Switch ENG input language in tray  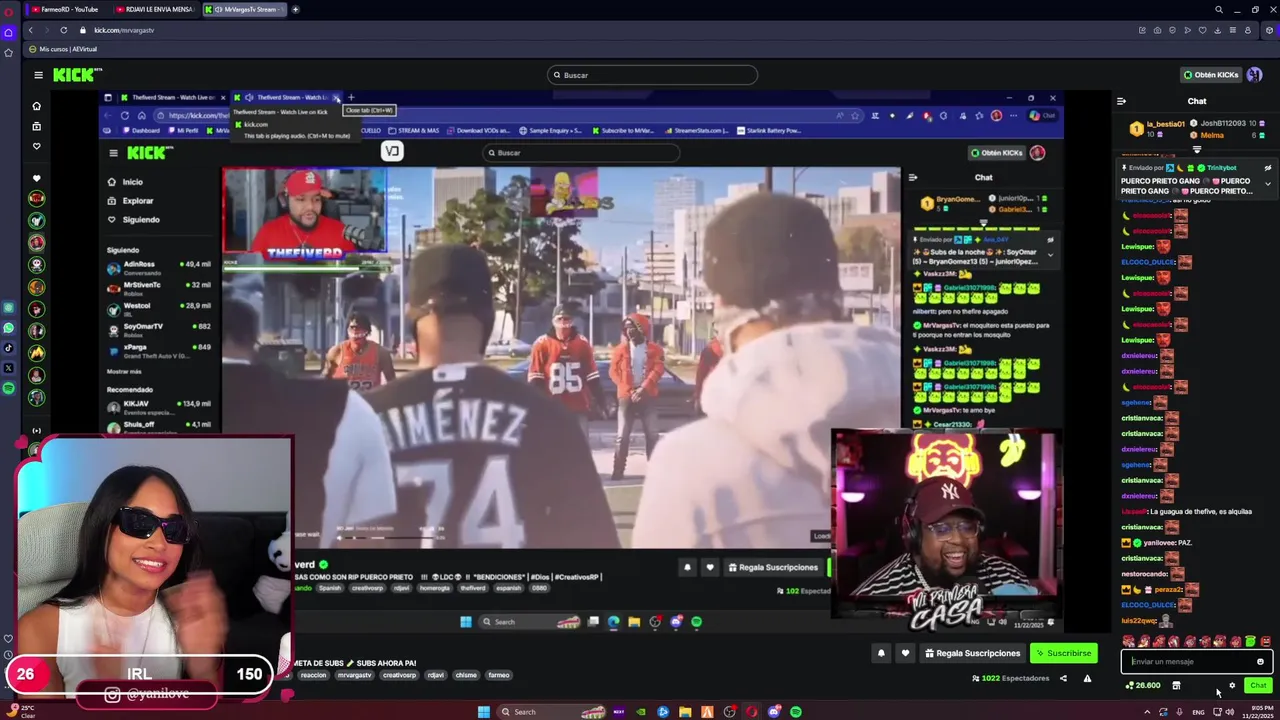1198,712
